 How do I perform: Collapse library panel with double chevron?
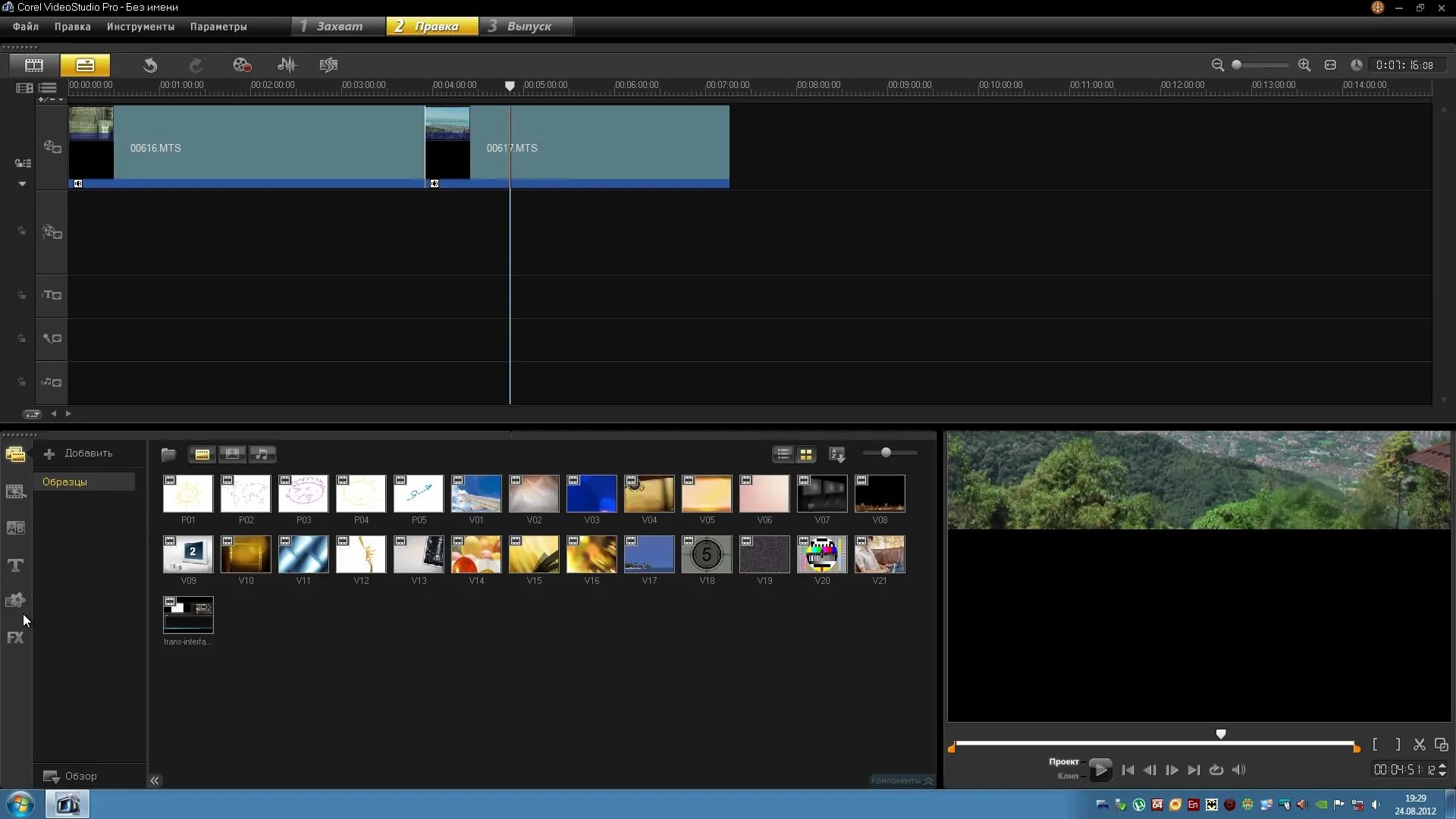coord(155,780)
